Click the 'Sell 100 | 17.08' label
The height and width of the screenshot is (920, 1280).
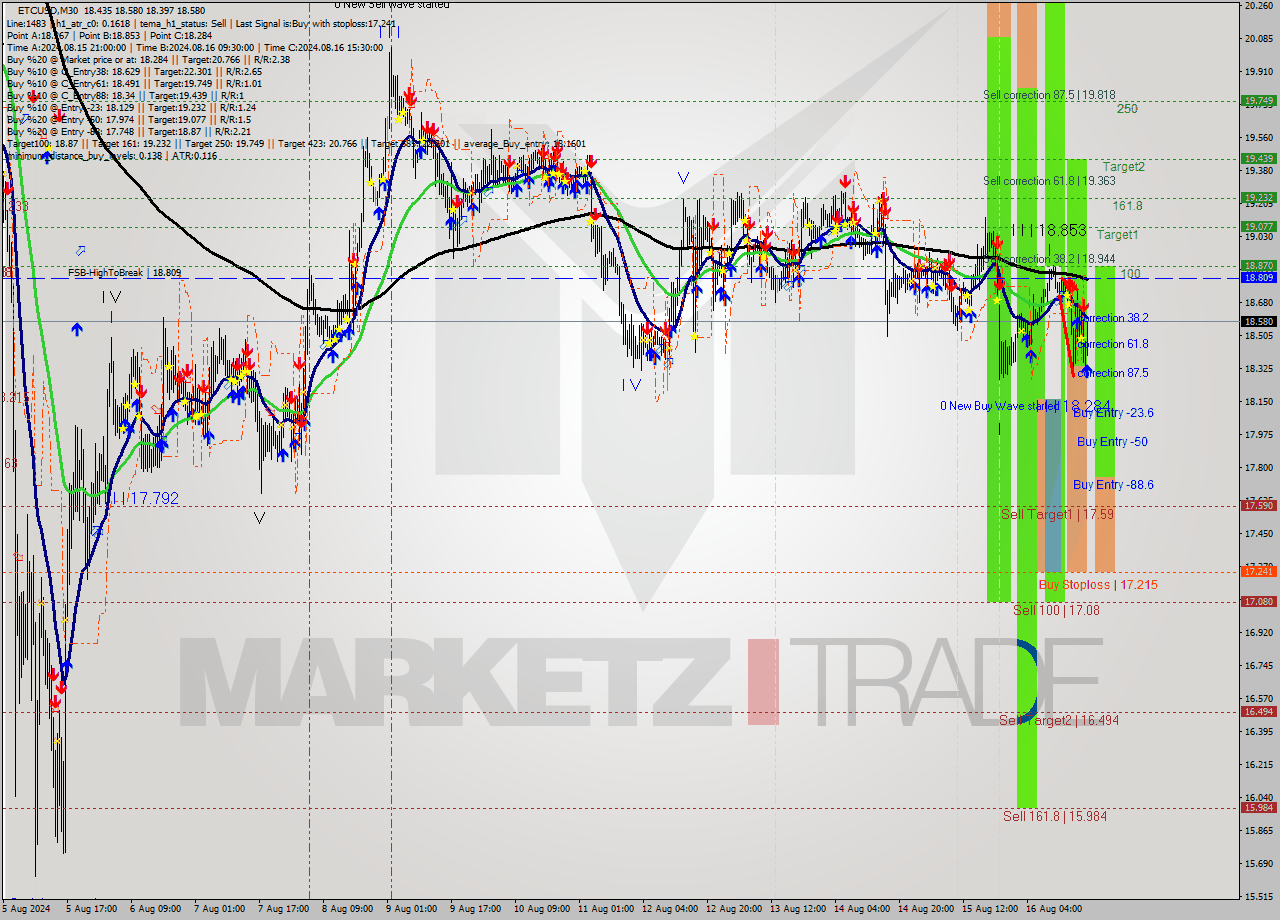[x=1056, y=610]
